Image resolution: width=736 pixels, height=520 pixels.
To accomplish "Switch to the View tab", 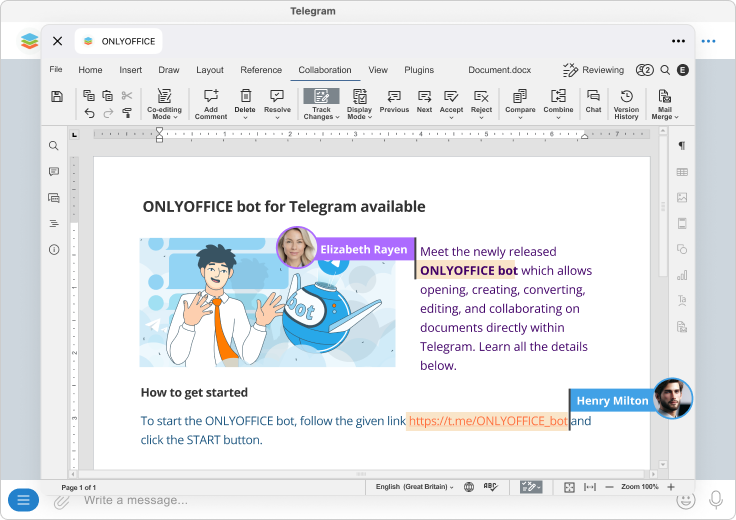I will tap(378, 70).
